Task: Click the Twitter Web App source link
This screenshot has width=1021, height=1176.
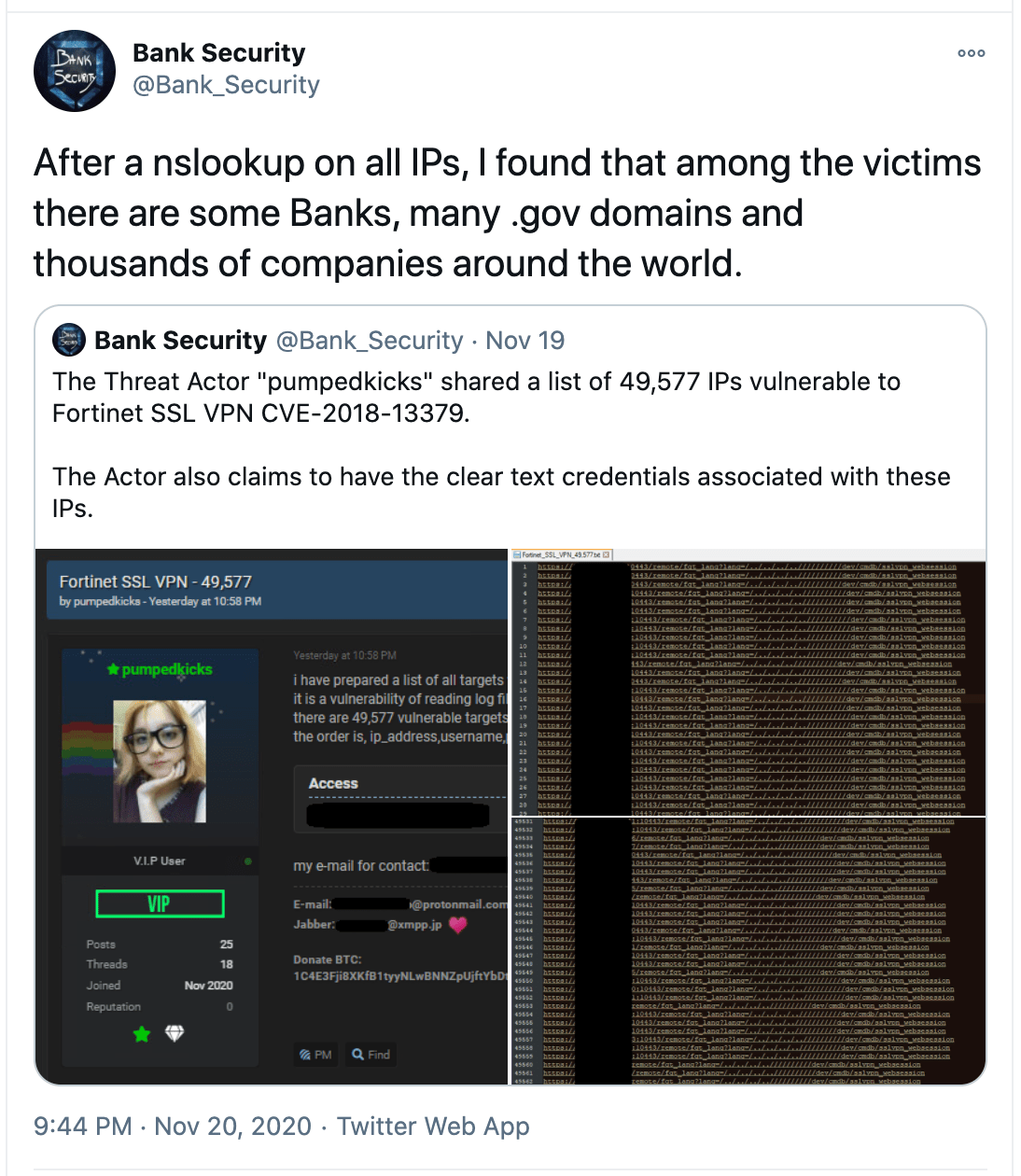Action: 433,1127
